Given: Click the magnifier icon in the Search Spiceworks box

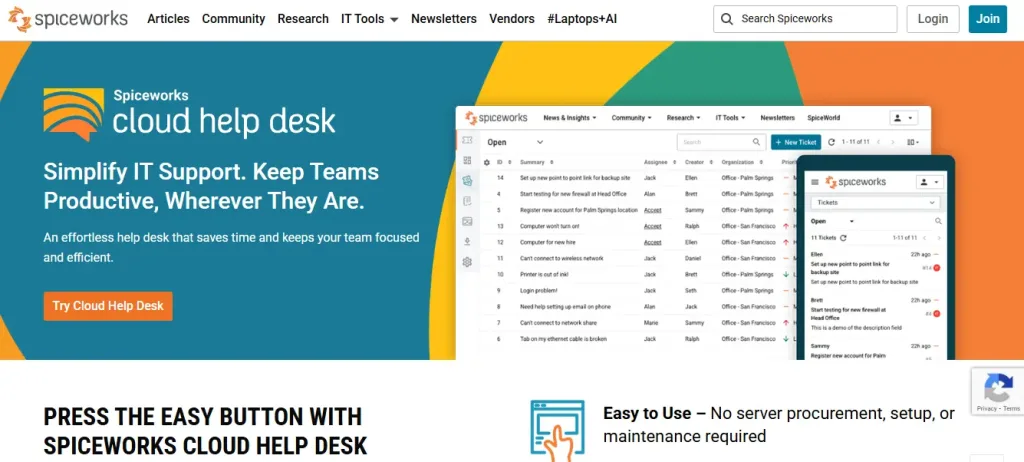Looking at the screenshot, I should pos(727,19).
